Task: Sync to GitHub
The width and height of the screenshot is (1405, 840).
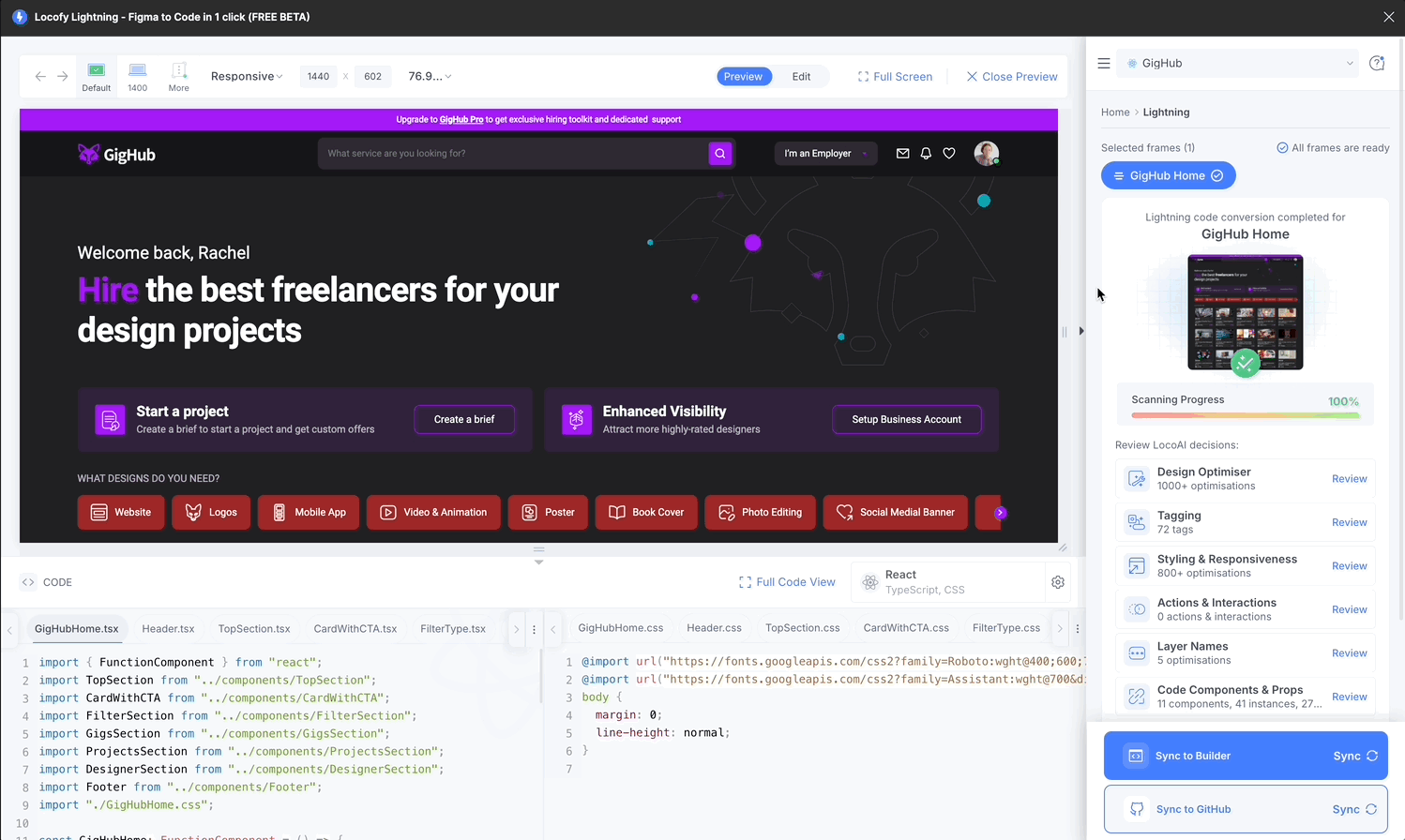Action: (1245, 809)
